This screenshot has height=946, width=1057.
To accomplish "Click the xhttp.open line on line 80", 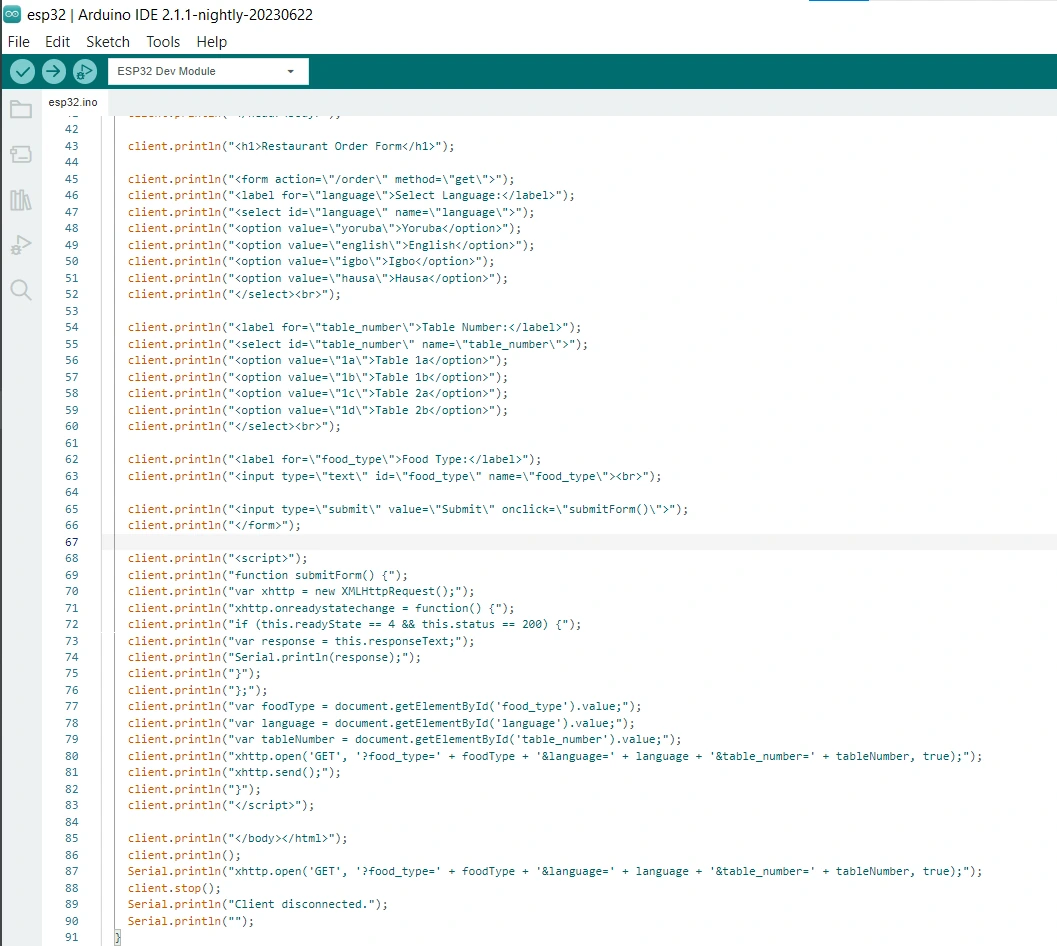I will click(x=555, y=757).
